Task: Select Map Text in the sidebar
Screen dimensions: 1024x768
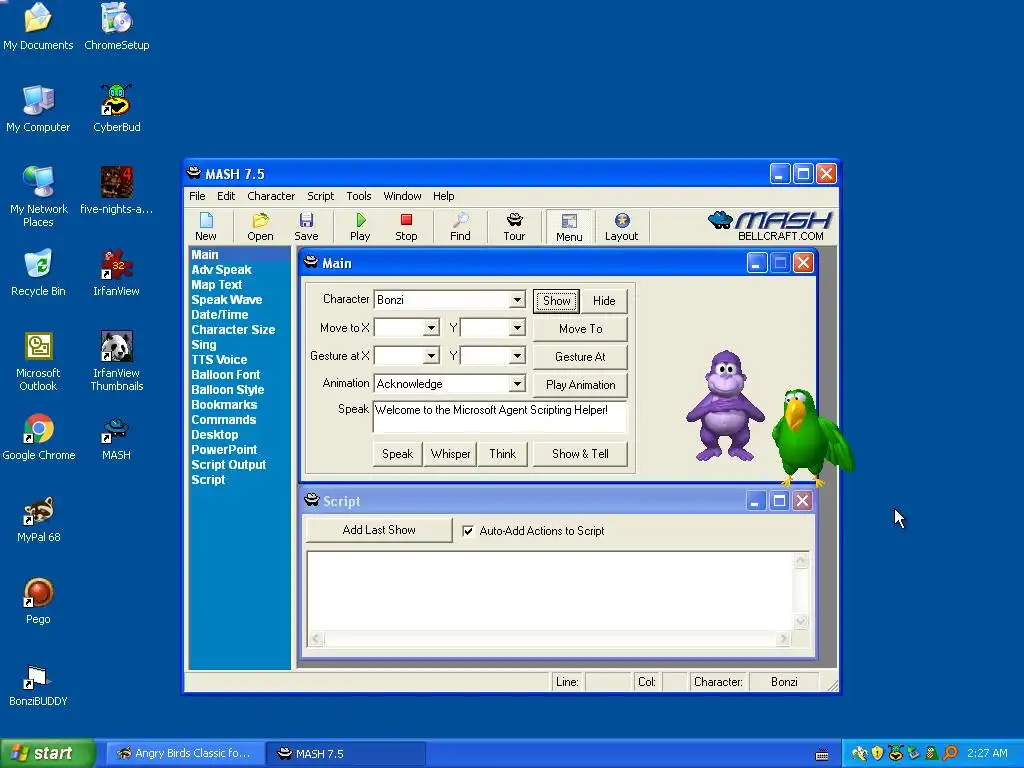Action: click(217, 285)
